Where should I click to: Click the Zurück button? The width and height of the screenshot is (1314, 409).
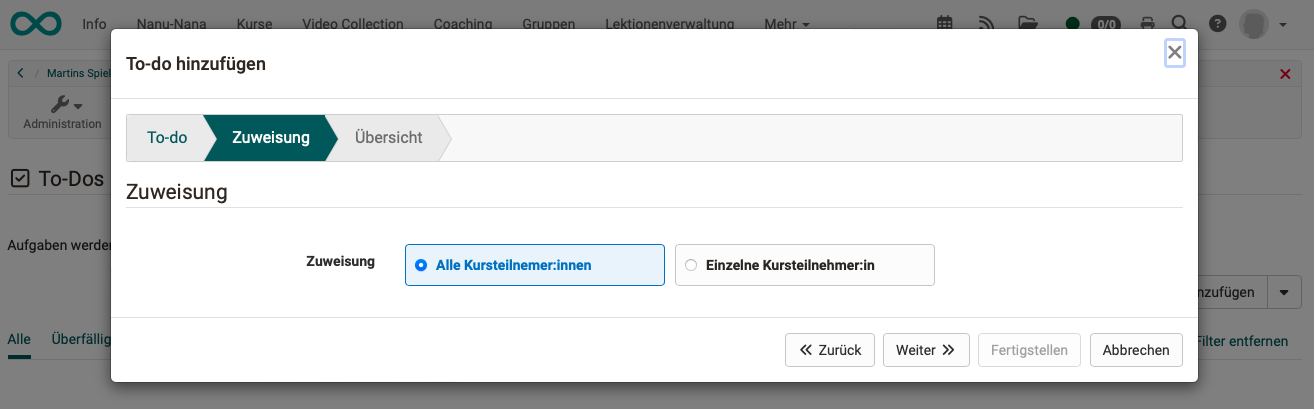[x=830, y=350]
